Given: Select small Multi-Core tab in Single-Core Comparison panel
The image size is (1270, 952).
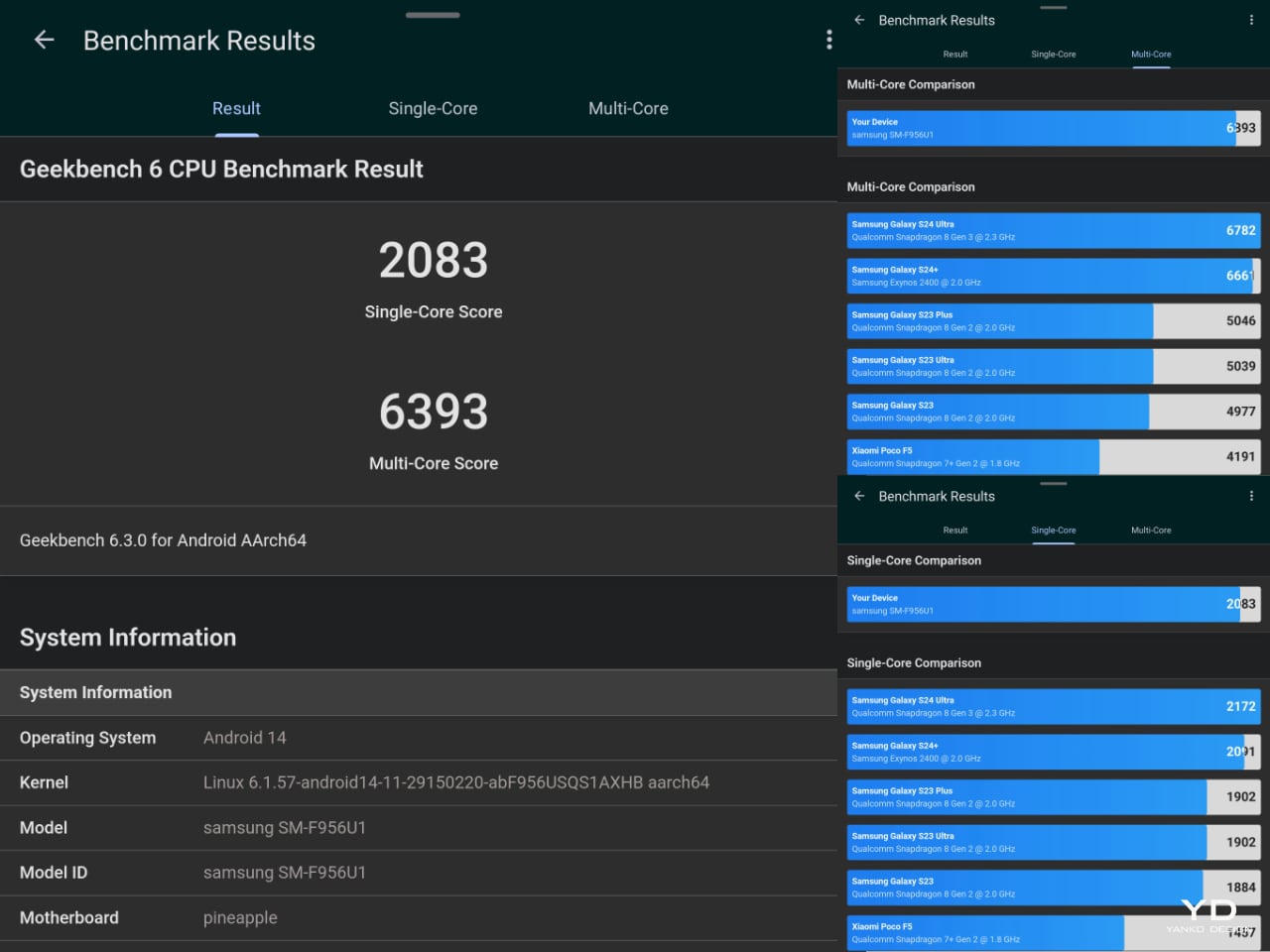Looking at the screenshot, I should pos(1151,531).
